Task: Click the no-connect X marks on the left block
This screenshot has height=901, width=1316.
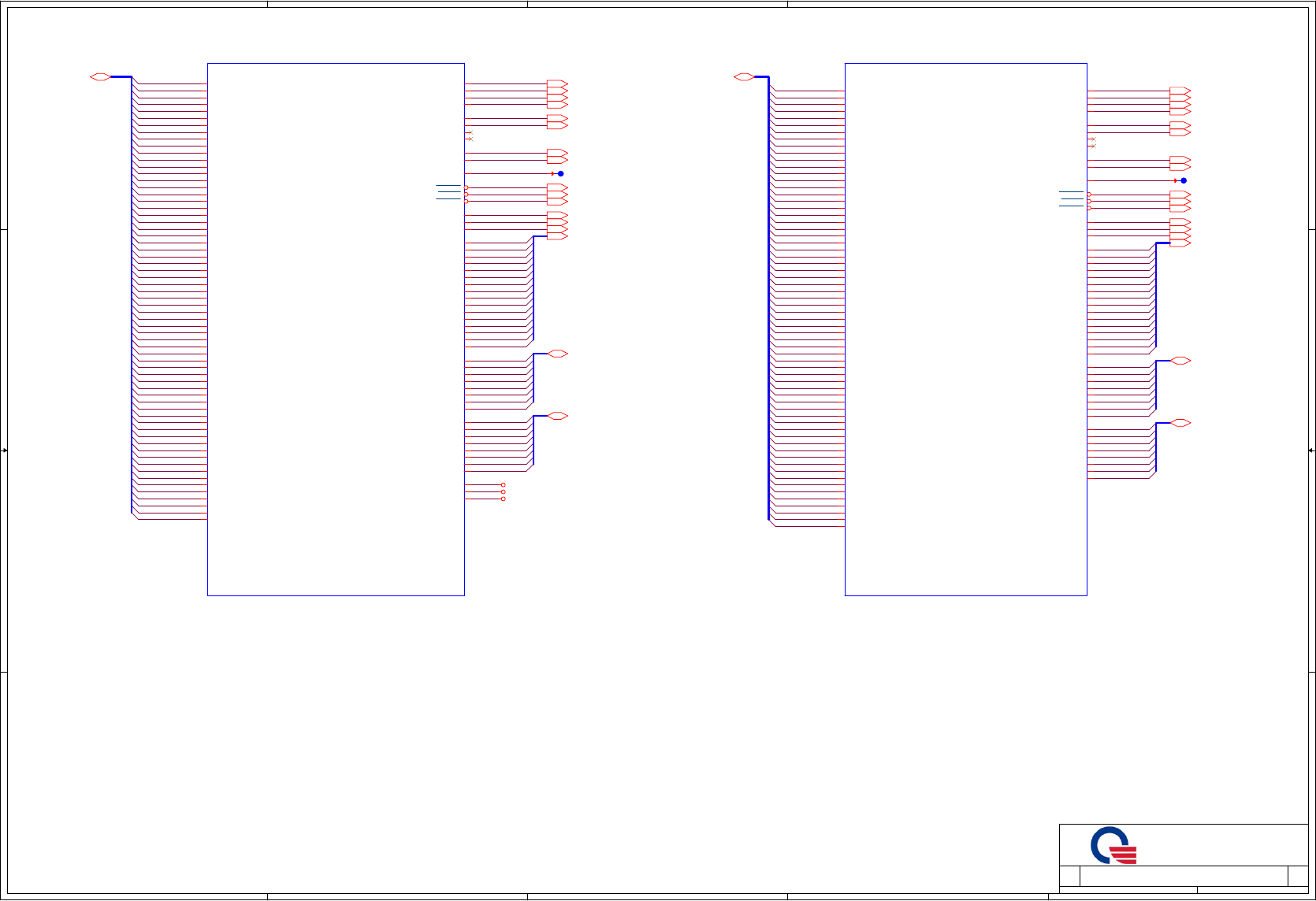Action: 470,135
